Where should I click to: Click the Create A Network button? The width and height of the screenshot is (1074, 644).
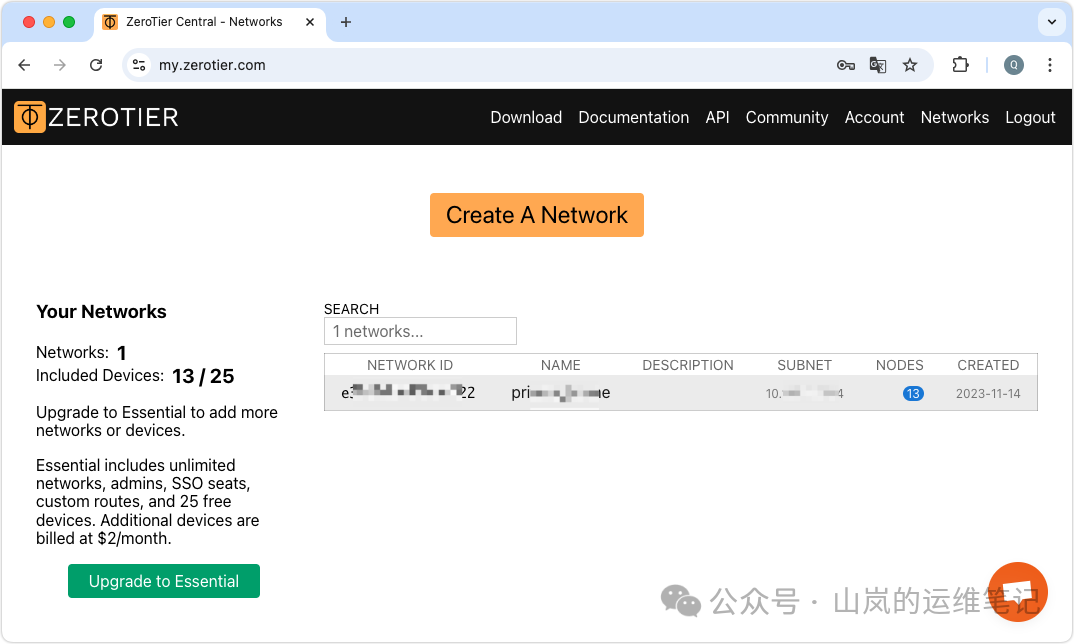click(537, 215)
